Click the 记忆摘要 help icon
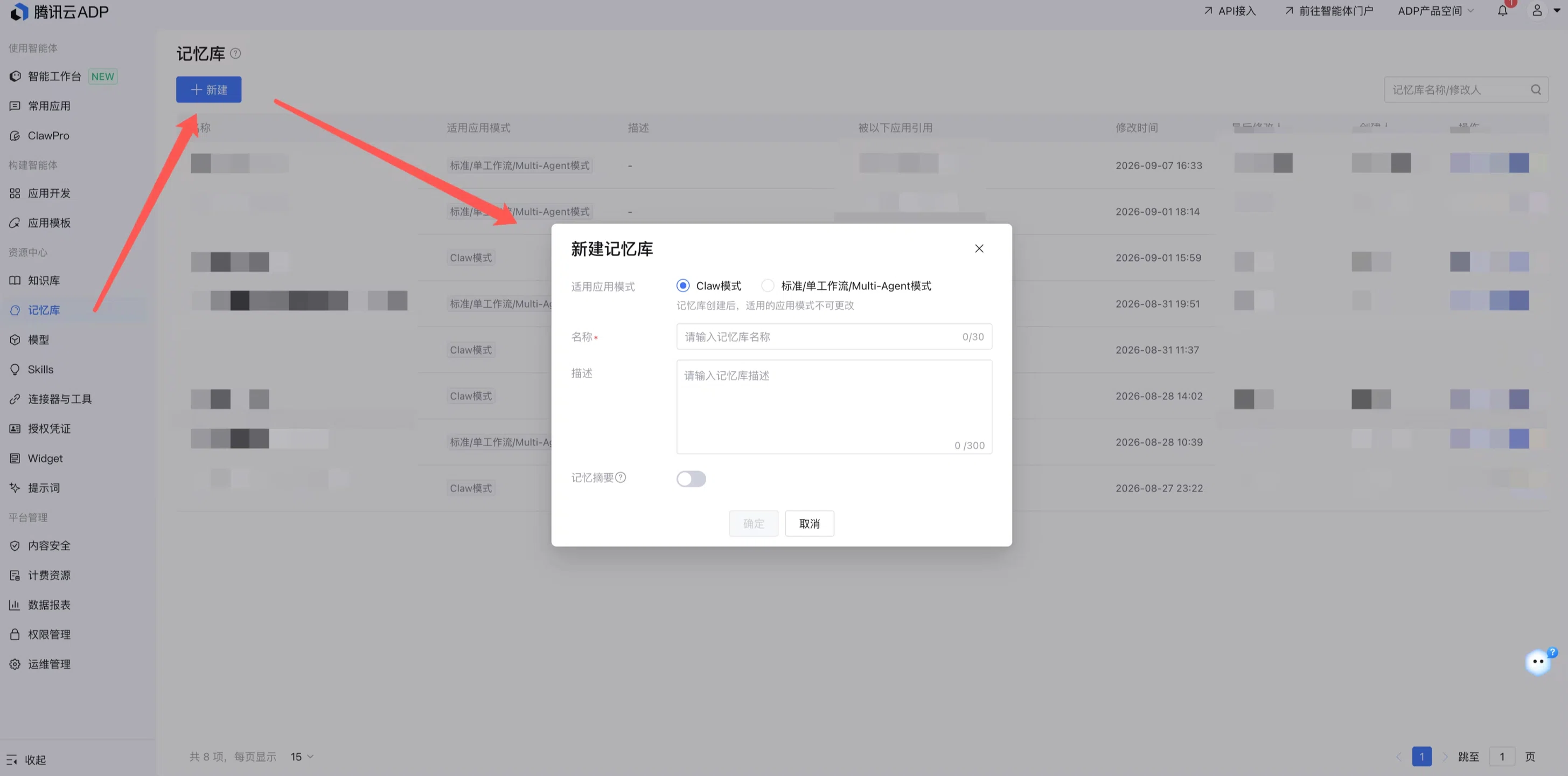1568x776 pixels. (x=621, y=477)
